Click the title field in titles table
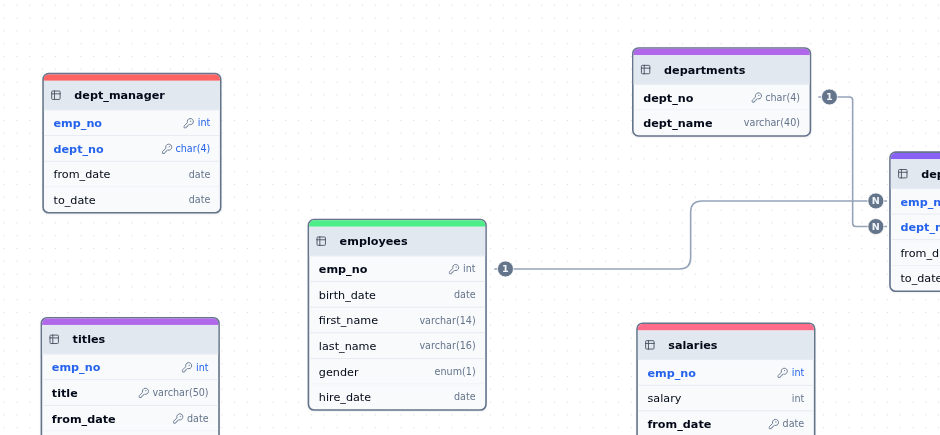 coord(130,393)
